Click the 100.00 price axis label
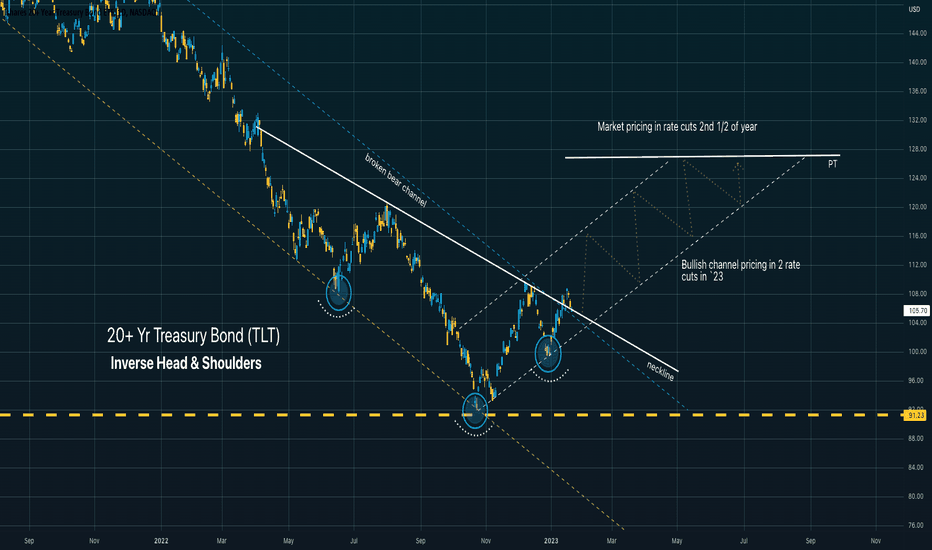This screenshot has height=550, width=932. 917,352
